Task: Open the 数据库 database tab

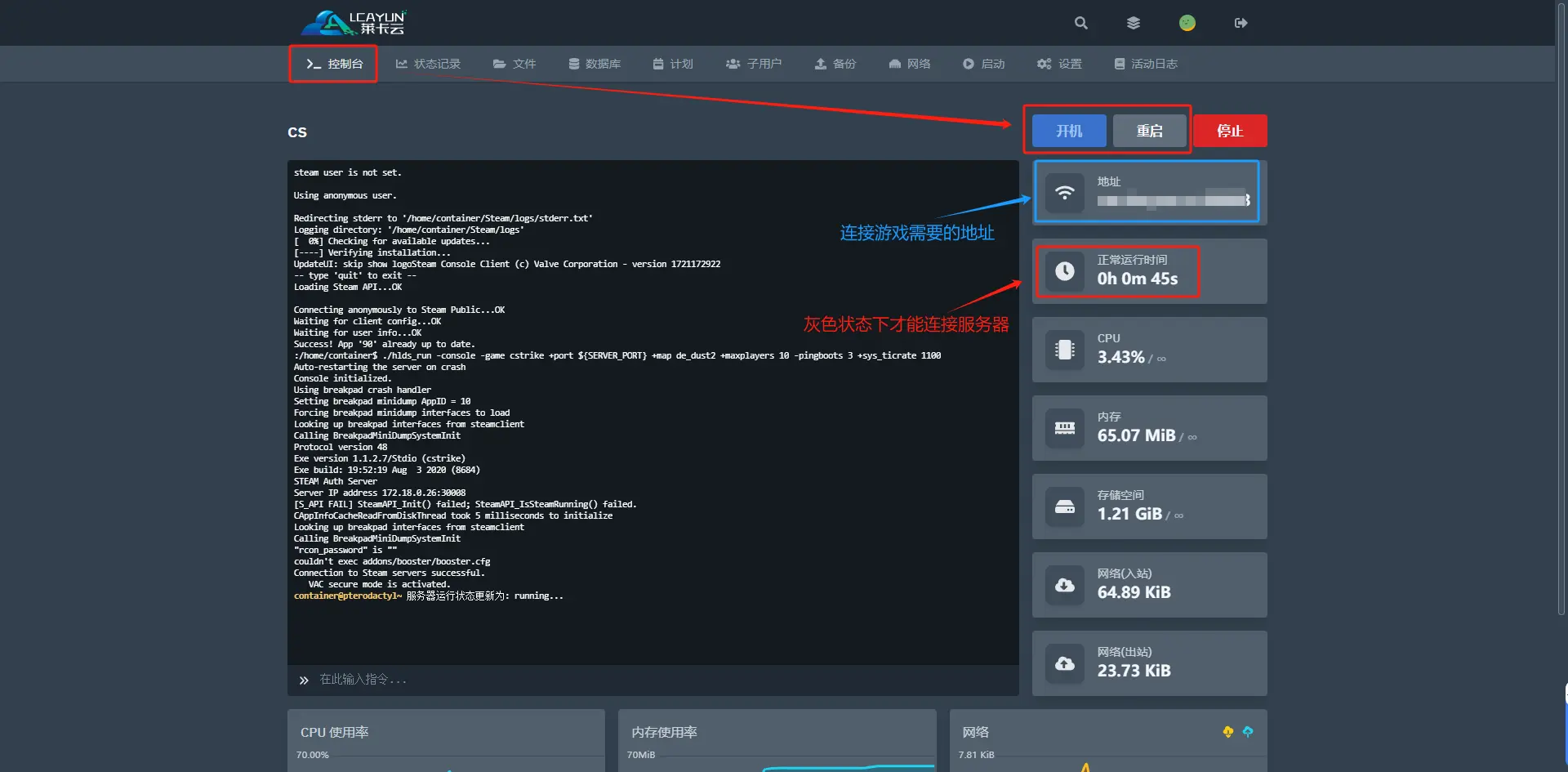Action: coord(595,64)
